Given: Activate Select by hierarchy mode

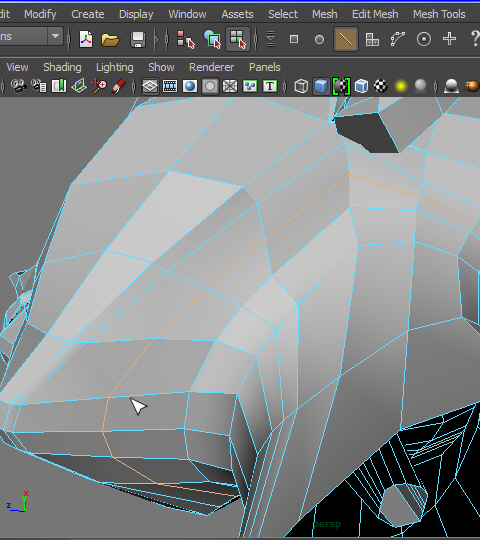Looking at the screenshot, I should 186,39.
